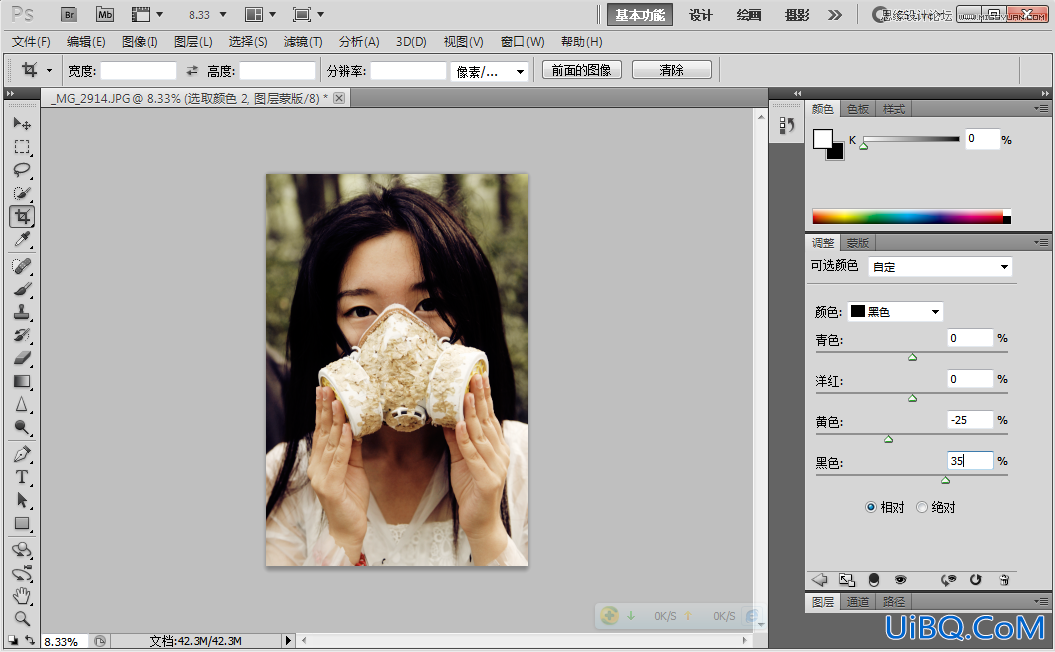Toggle adjustment layer visibility eye

(900, 579)
